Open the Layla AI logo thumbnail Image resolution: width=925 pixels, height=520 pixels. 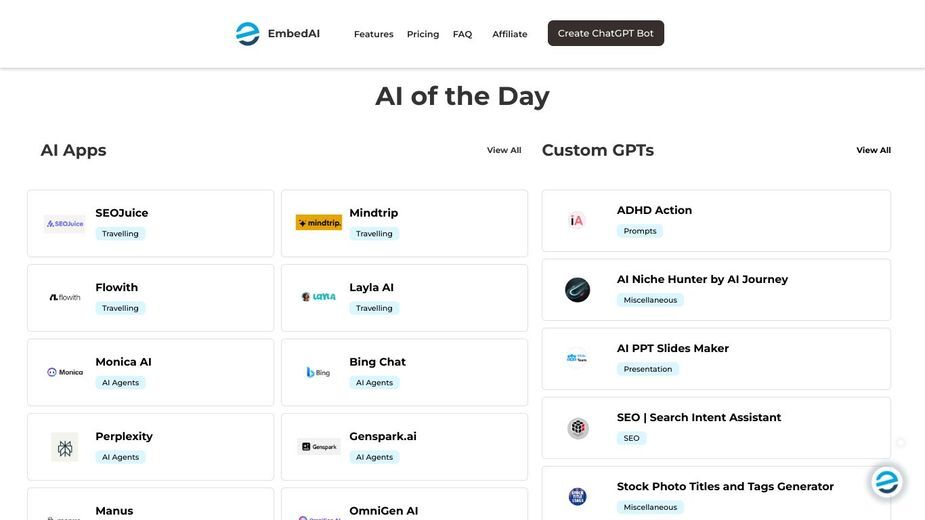(319, 297)
